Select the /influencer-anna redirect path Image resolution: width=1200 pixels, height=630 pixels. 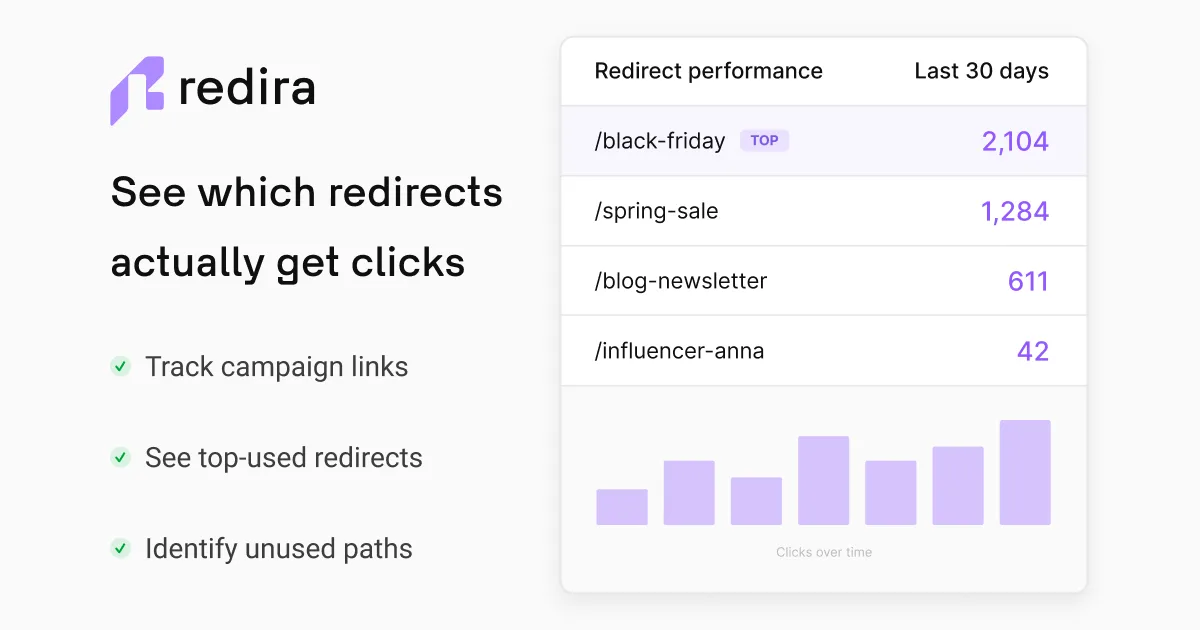tap(679, 351)
